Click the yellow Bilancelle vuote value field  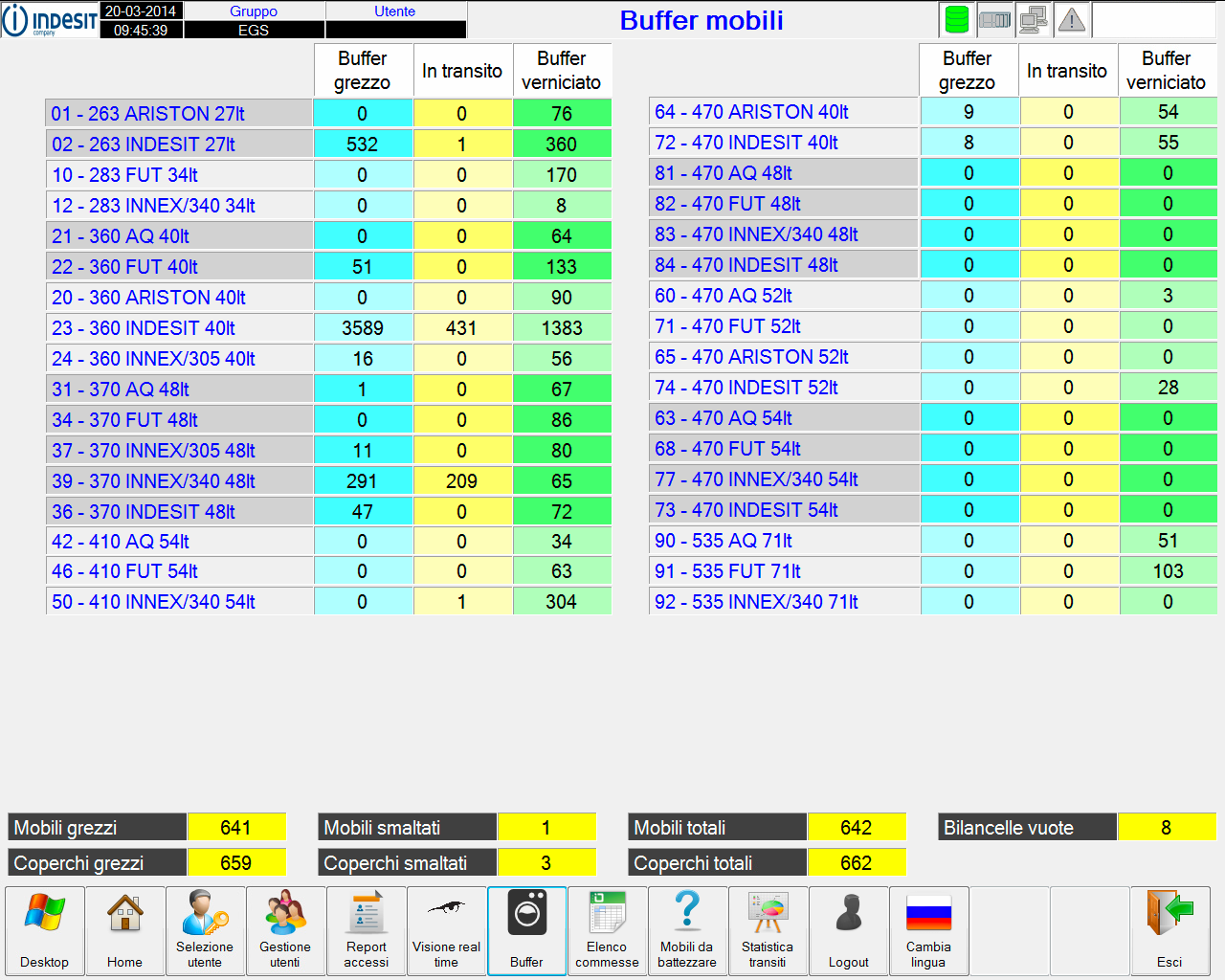1166,828
